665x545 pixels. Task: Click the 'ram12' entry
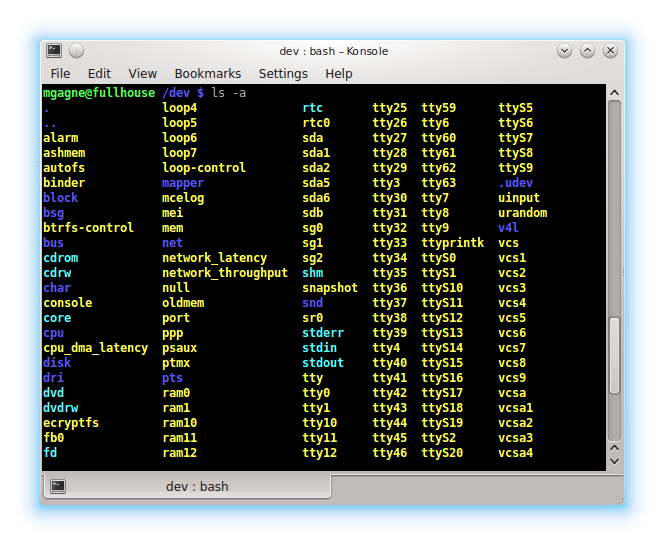179,453
